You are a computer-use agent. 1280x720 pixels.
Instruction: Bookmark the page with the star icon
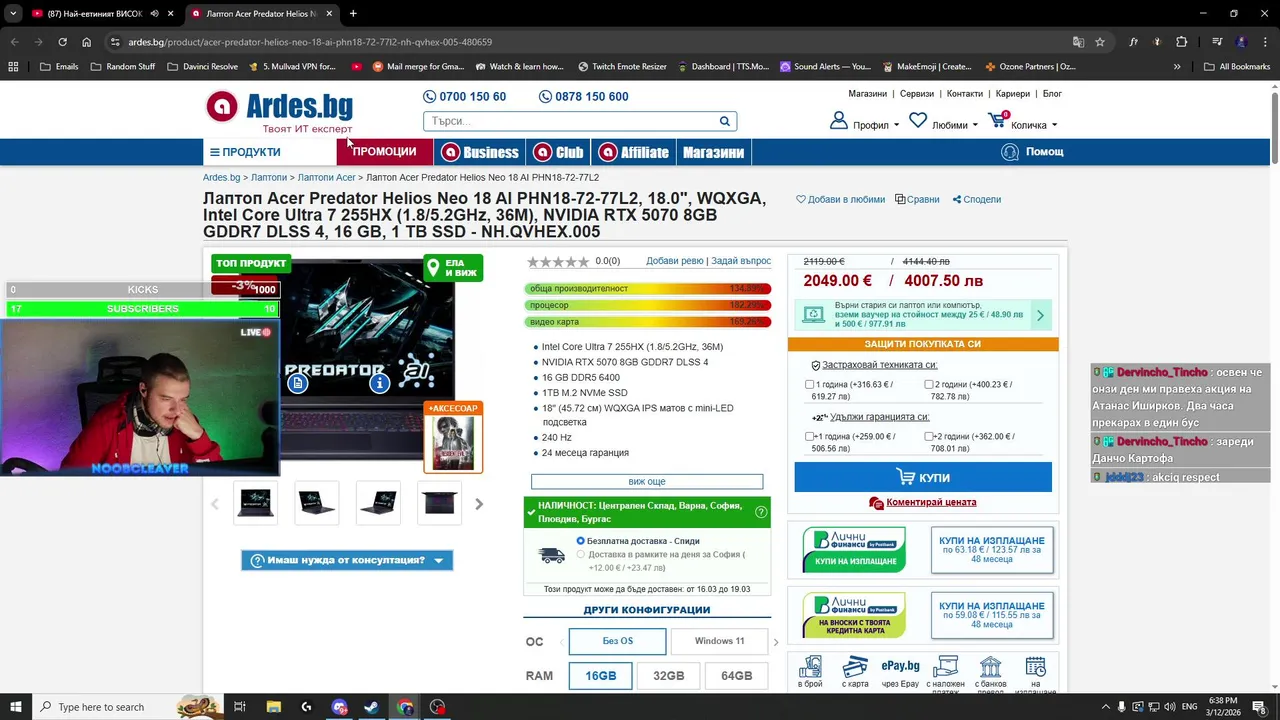[x=1100, y=42]
